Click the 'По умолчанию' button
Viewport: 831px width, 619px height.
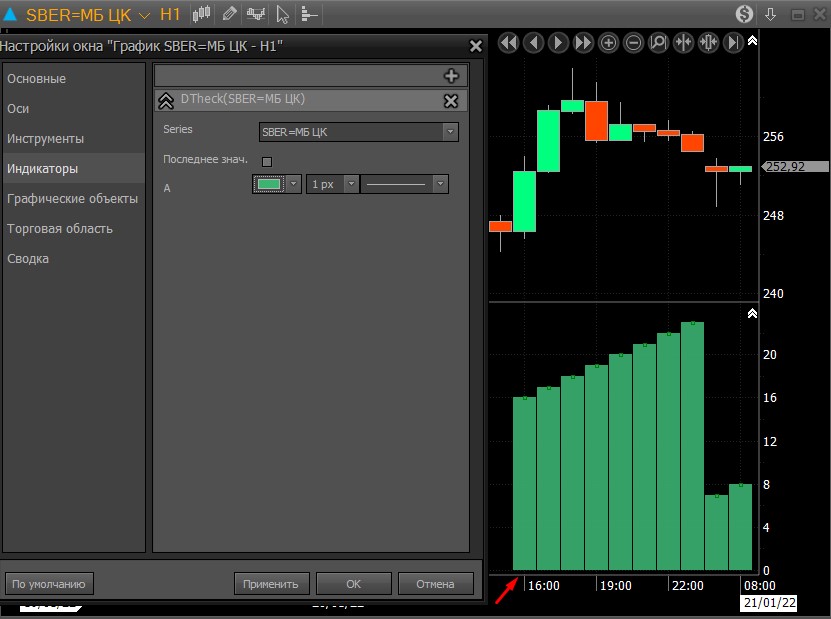(x=48, y=584)
